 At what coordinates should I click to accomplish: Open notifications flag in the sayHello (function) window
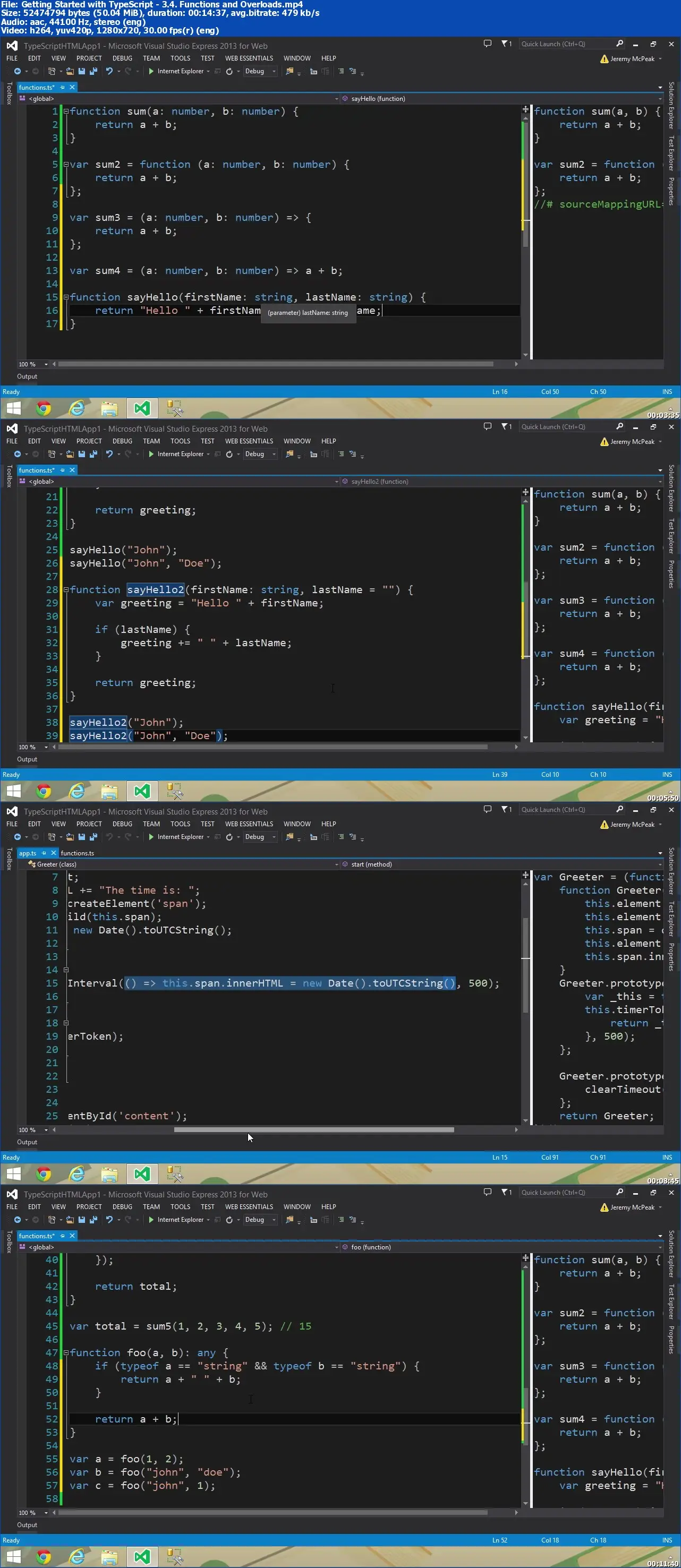(505, 44)
